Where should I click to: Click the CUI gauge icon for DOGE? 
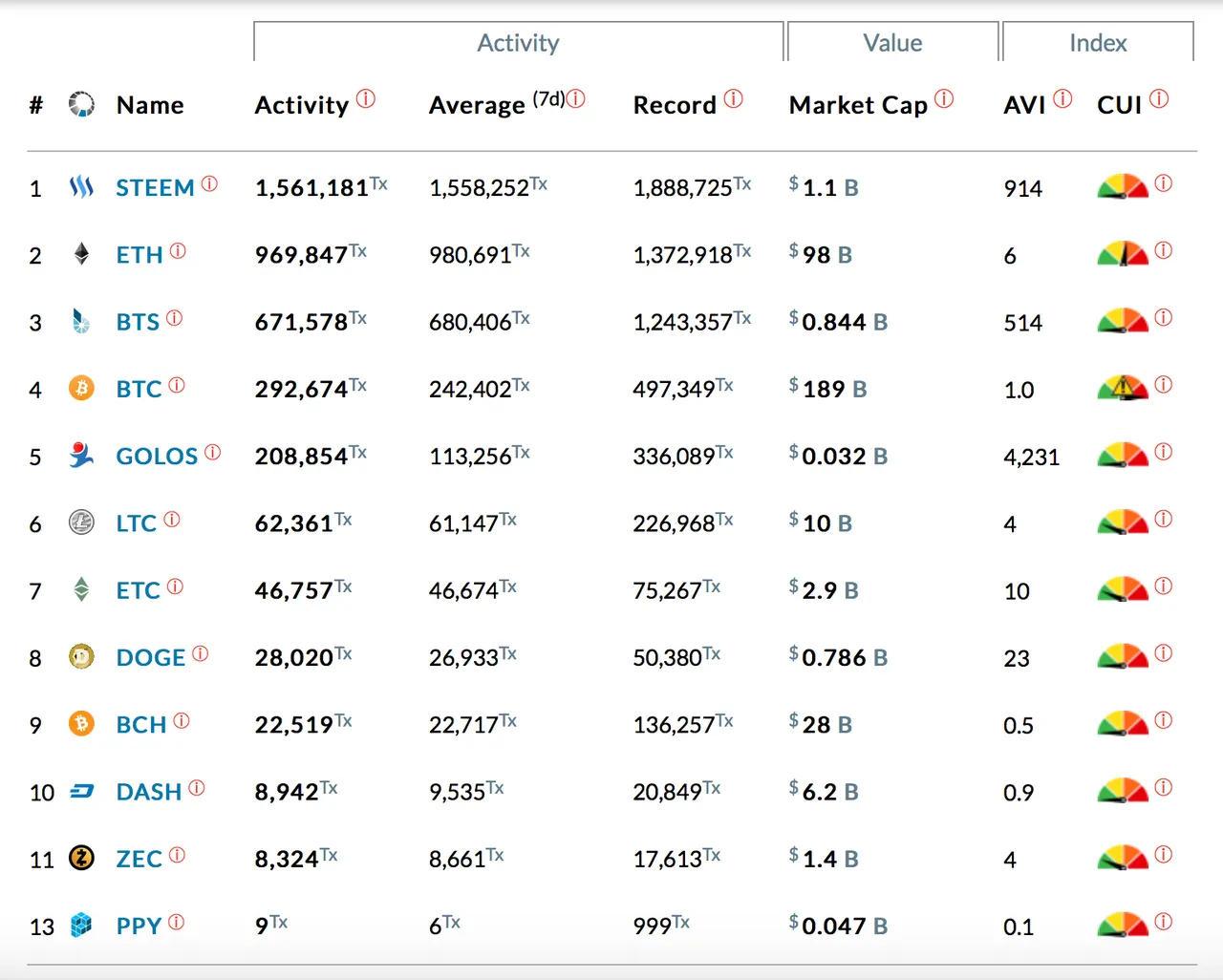pos(1123,655)
